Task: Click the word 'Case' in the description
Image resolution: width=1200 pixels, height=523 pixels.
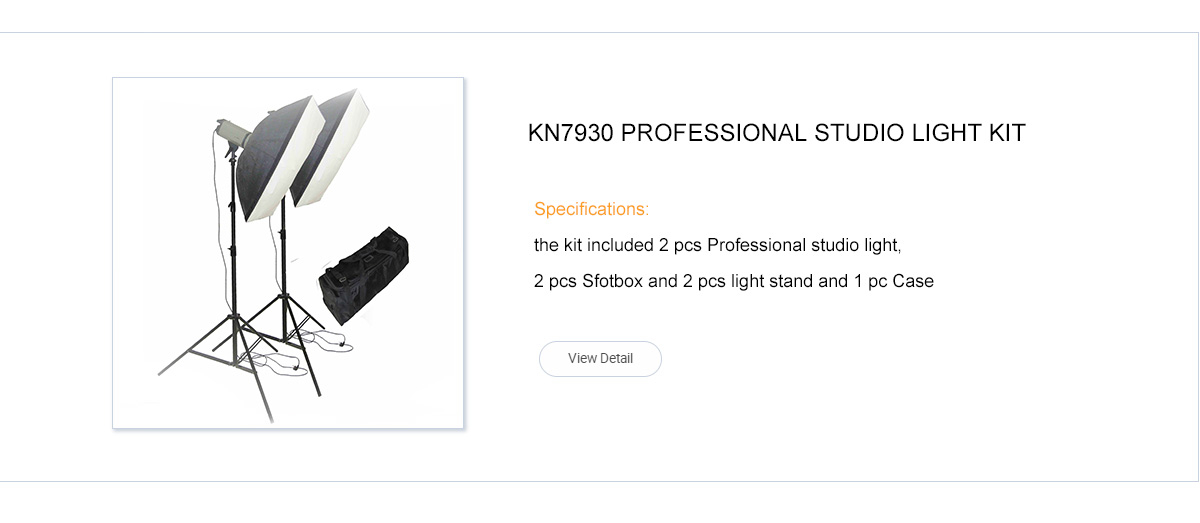Action: click(x=912, y=281)
